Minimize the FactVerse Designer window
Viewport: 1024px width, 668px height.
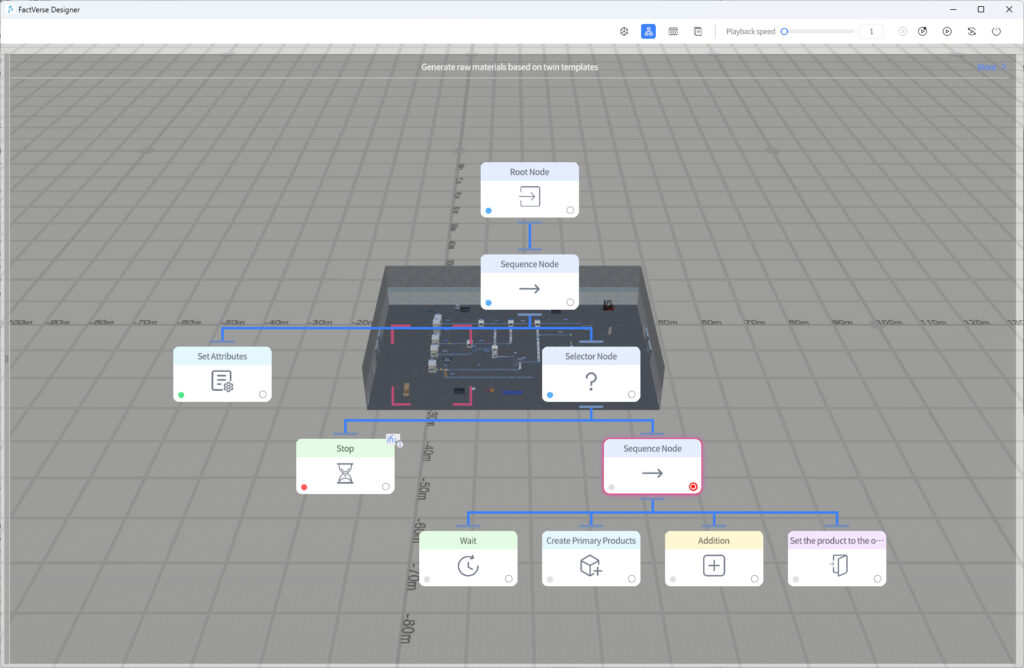point(953,9)
